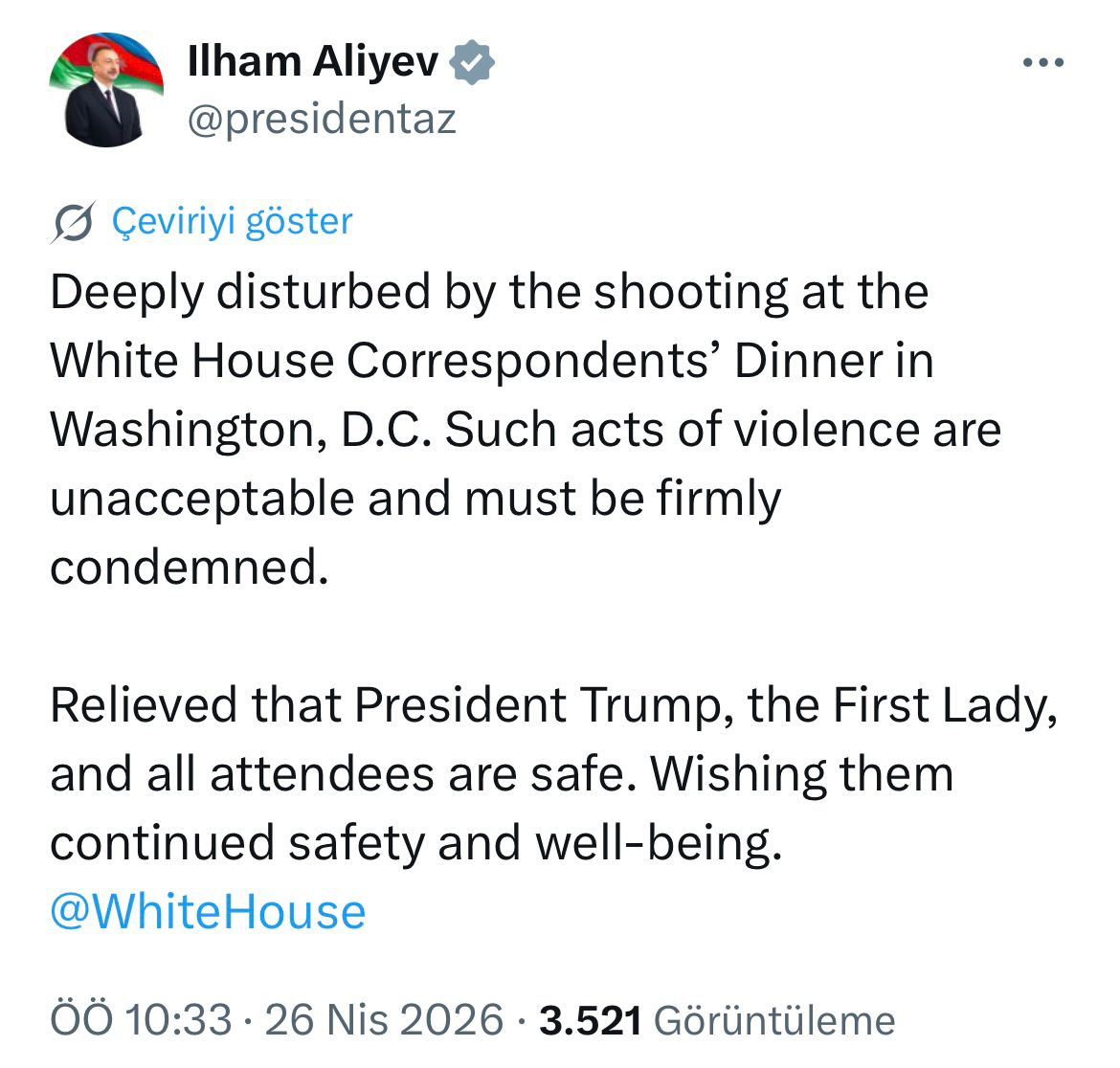The width and height of the screenshot is (1120, 1068).
Task: Go to the @presidentaz handle
Action: (x=322, y=120)
